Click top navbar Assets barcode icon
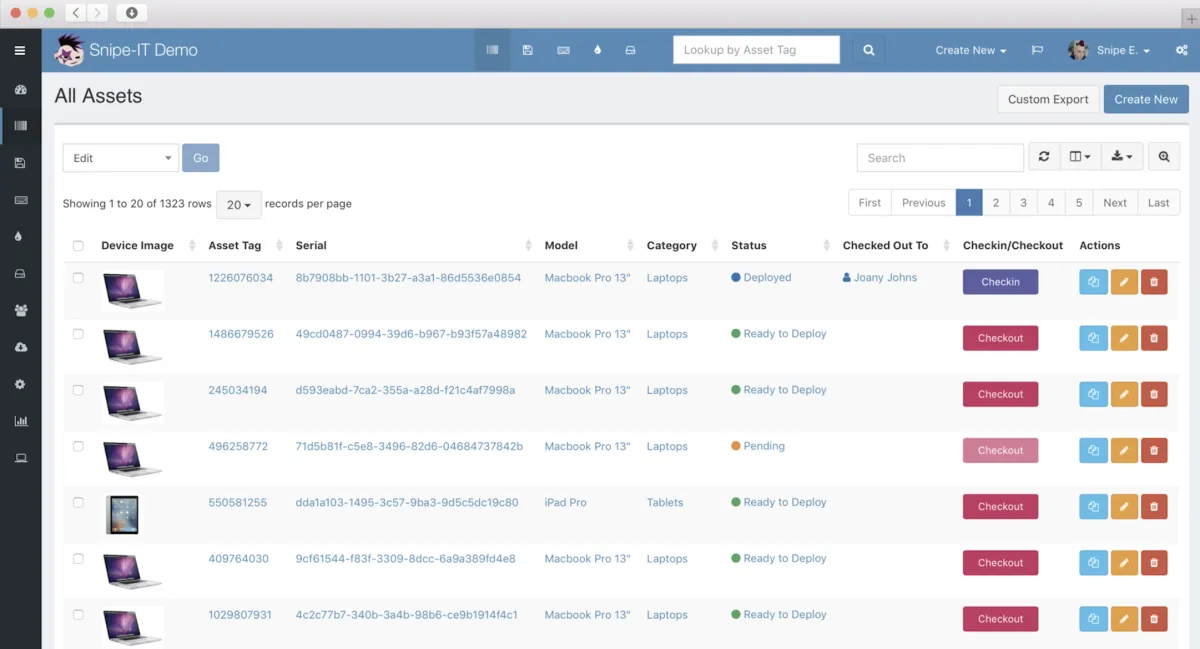1200x649 pixels. [492, 50]
